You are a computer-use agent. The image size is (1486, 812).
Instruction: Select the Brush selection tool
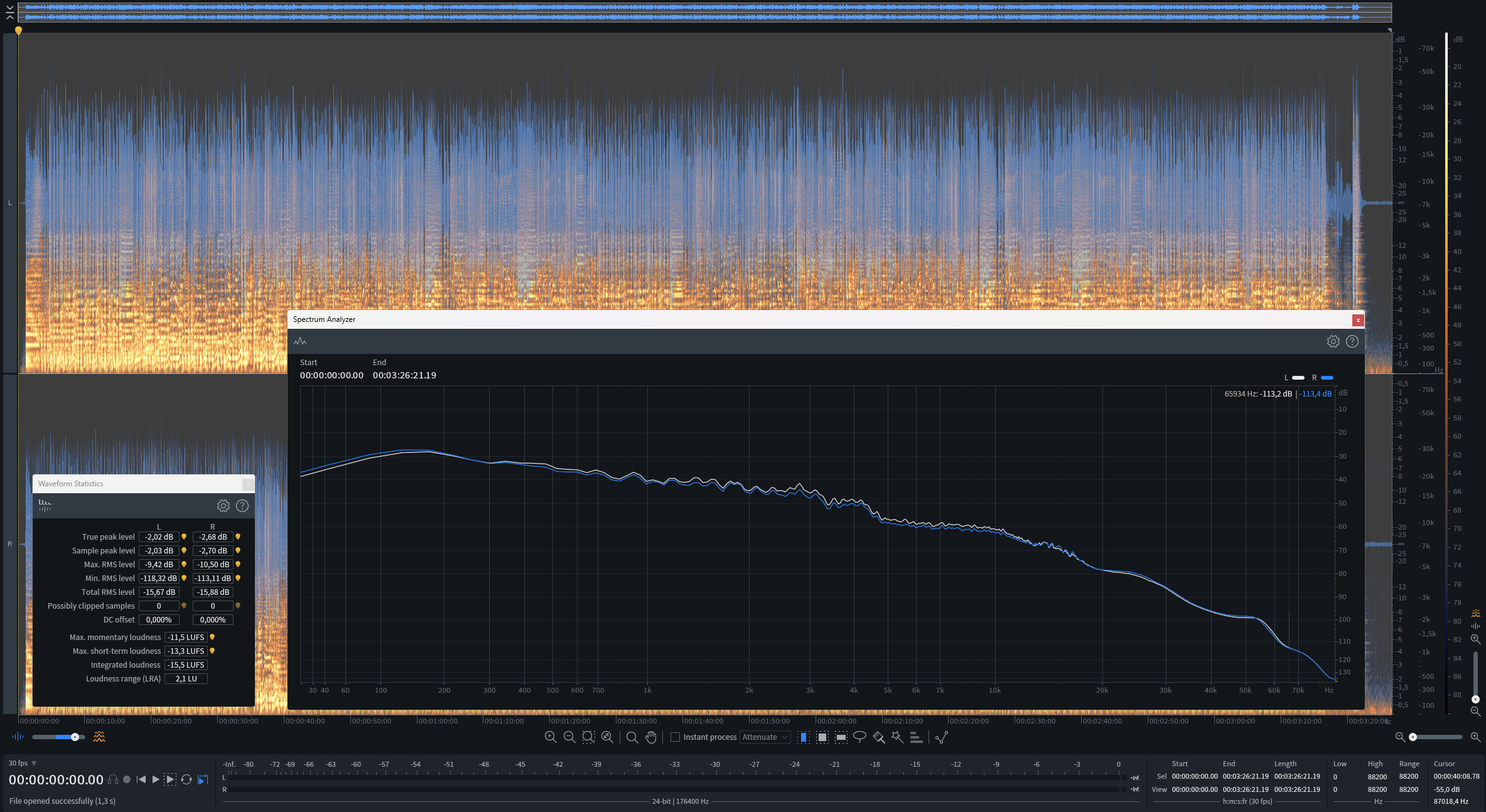[878, 737]
